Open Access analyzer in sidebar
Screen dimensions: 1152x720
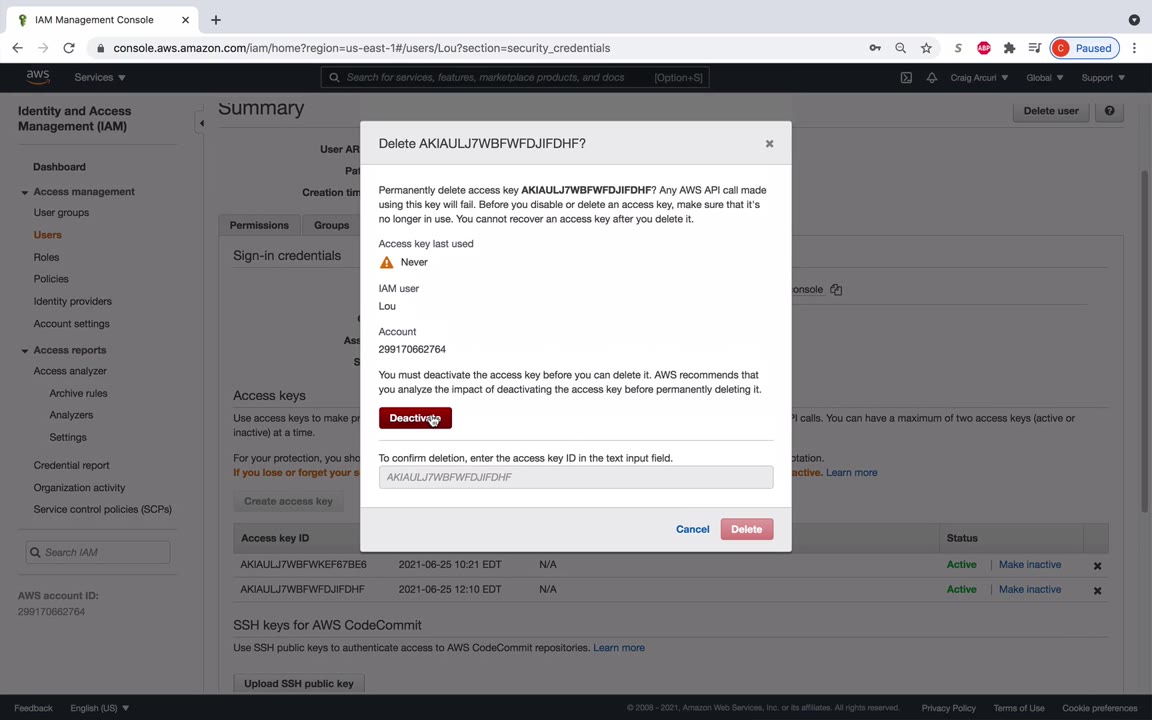pos(70,371)
